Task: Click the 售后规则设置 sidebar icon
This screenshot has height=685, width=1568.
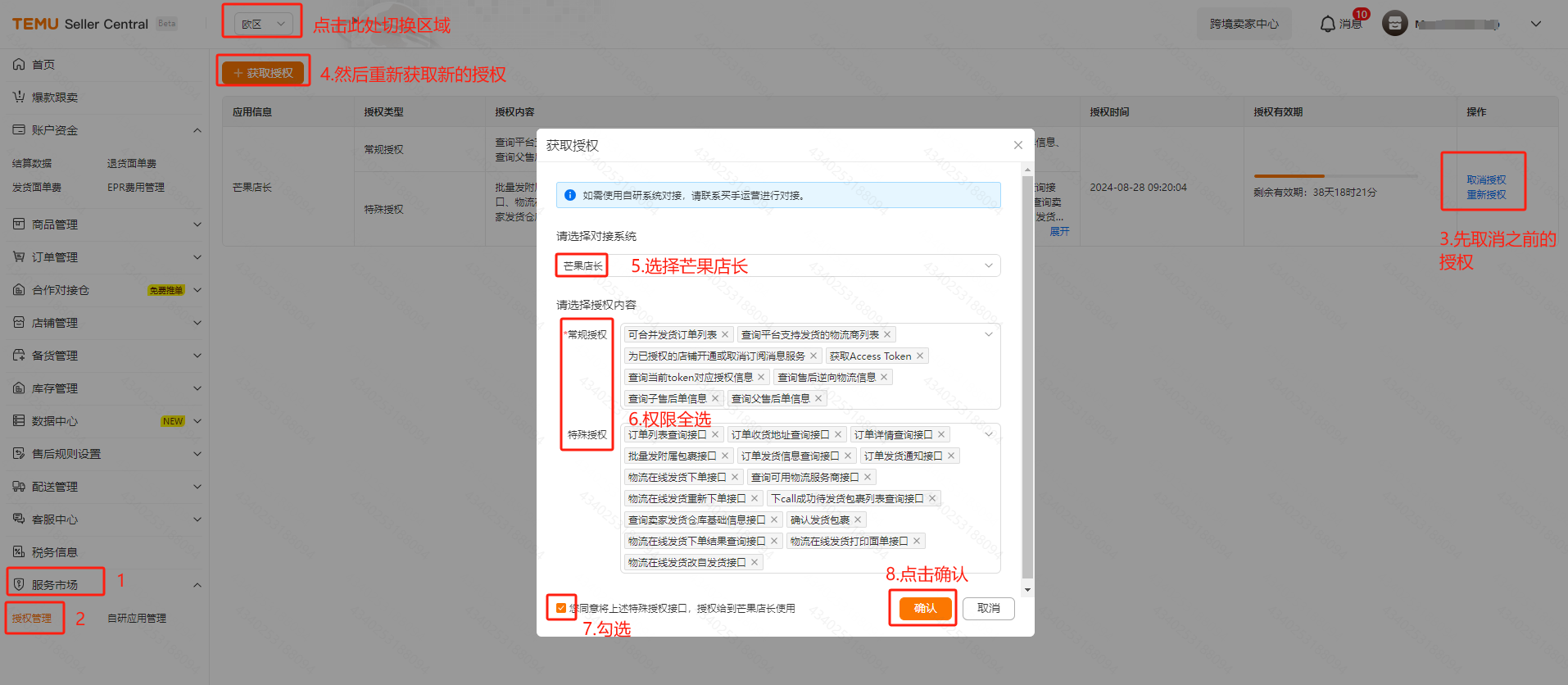Action: pyautogui.click(x=19, y=454)
